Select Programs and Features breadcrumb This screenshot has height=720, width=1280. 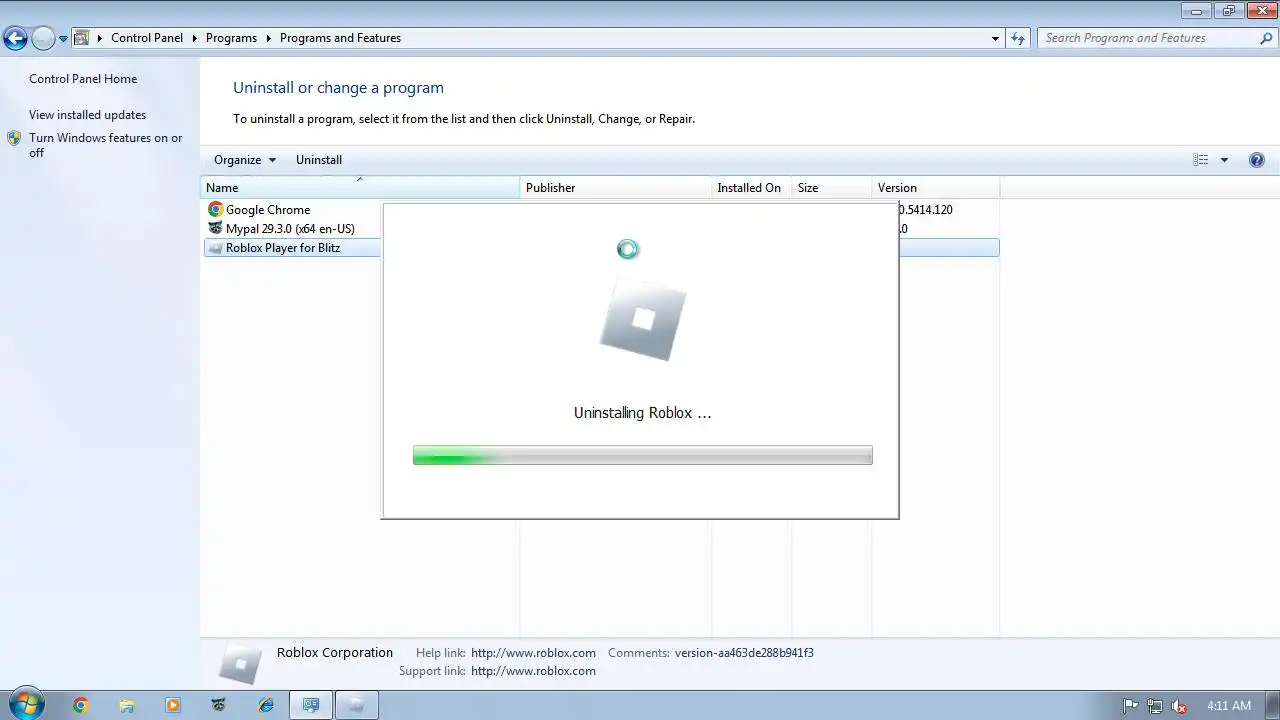pos(340,38)
